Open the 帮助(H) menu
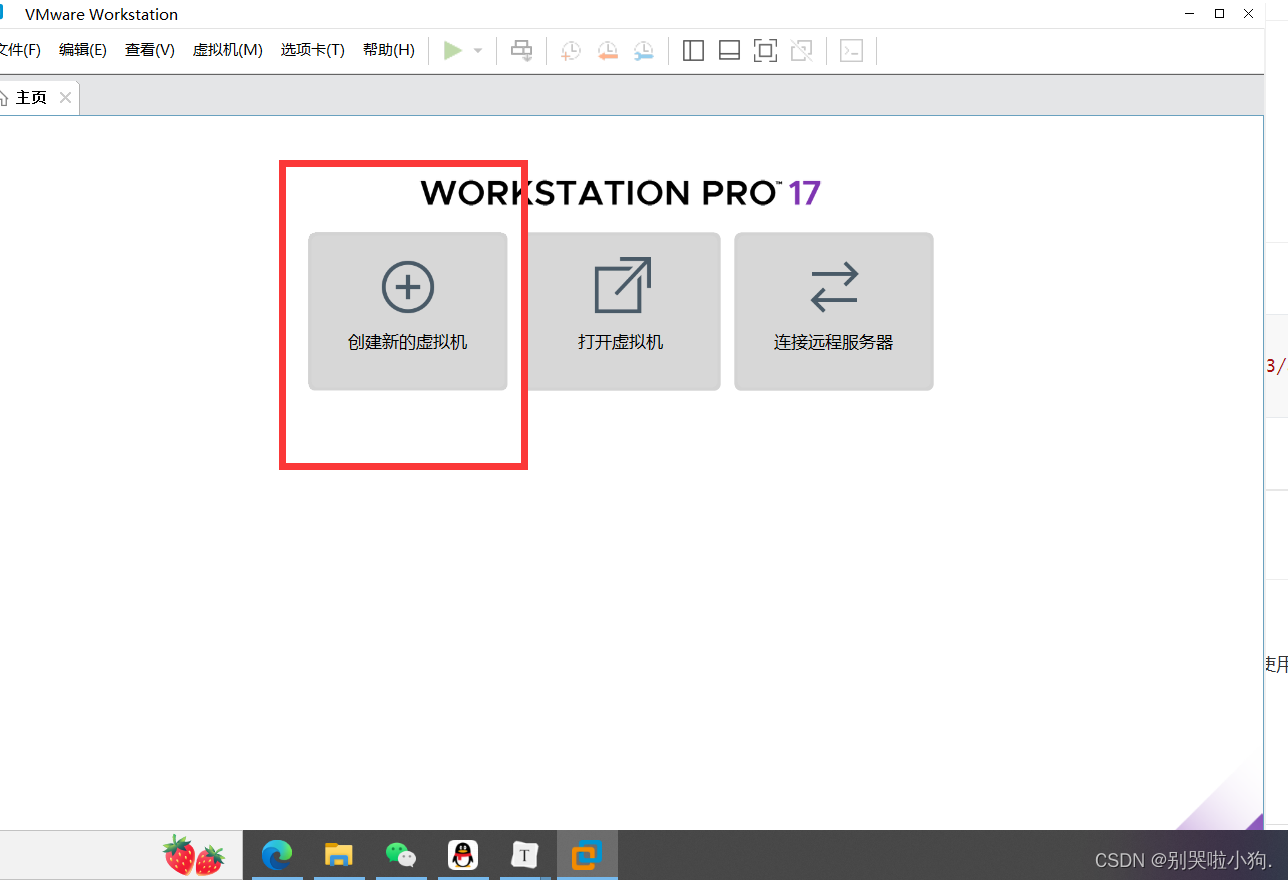 click(389, 50)
